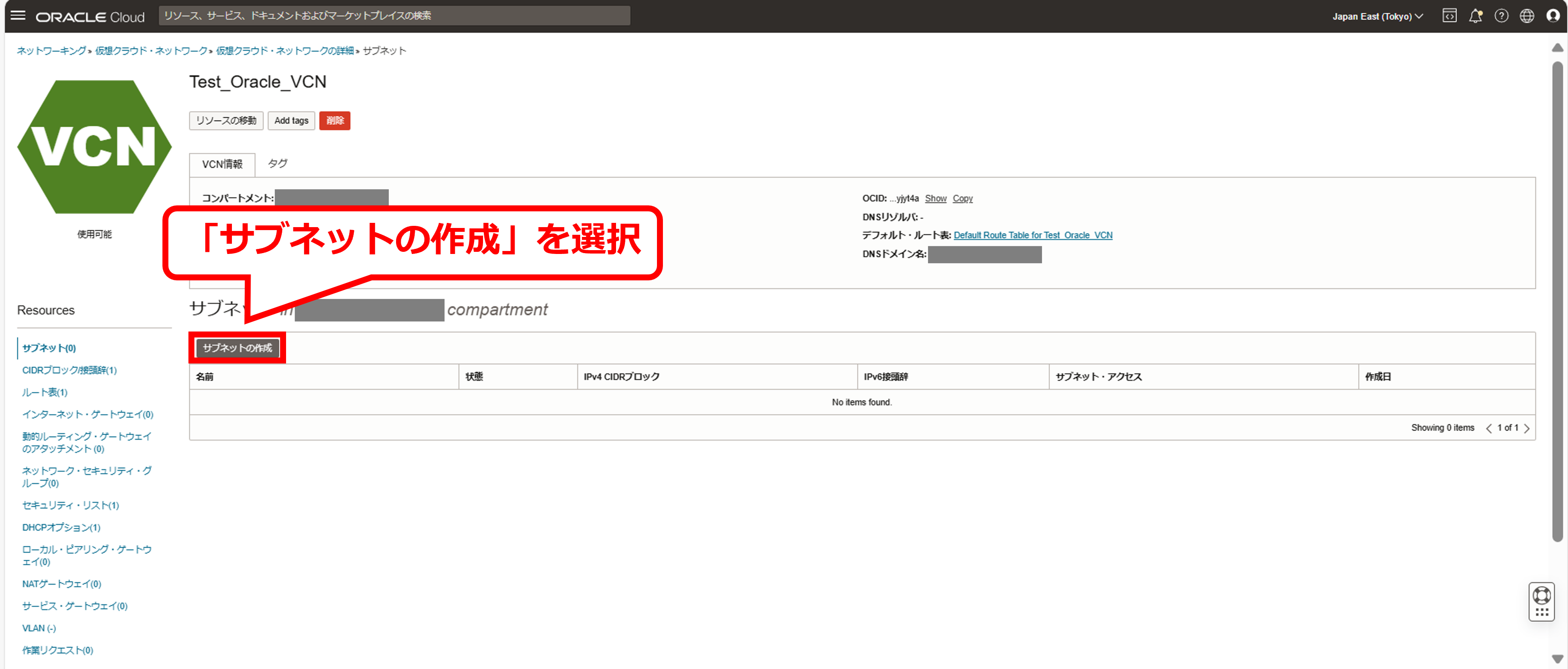1568x669 pixels.
Task: Click the lifebuoy support widget icon
Action: (1541, 595)
